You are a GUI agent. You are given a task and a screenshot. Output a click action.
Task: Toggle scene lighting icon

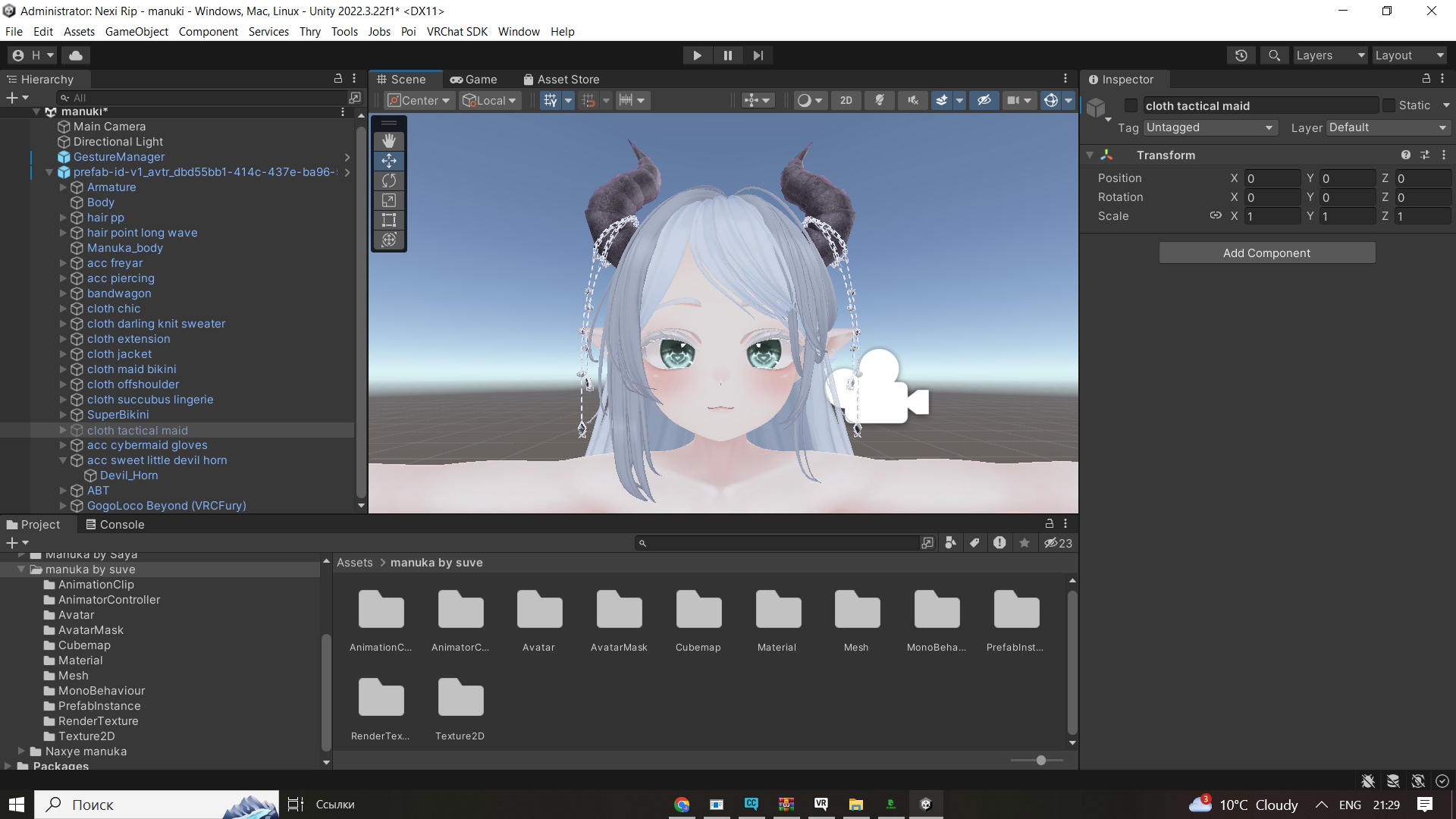tap(880, 100)
